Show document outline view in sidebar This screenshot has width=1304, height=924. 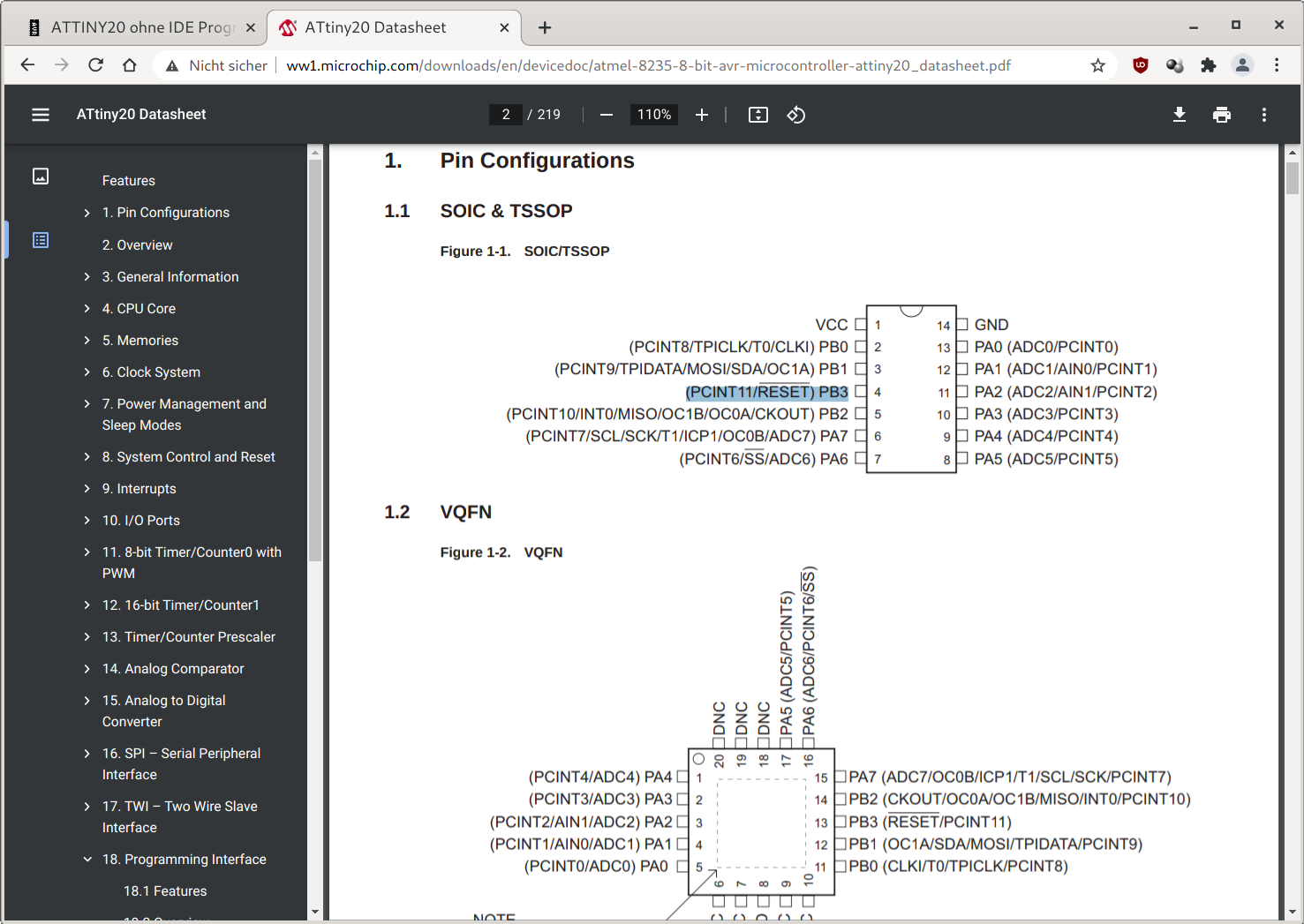point(41,240)
